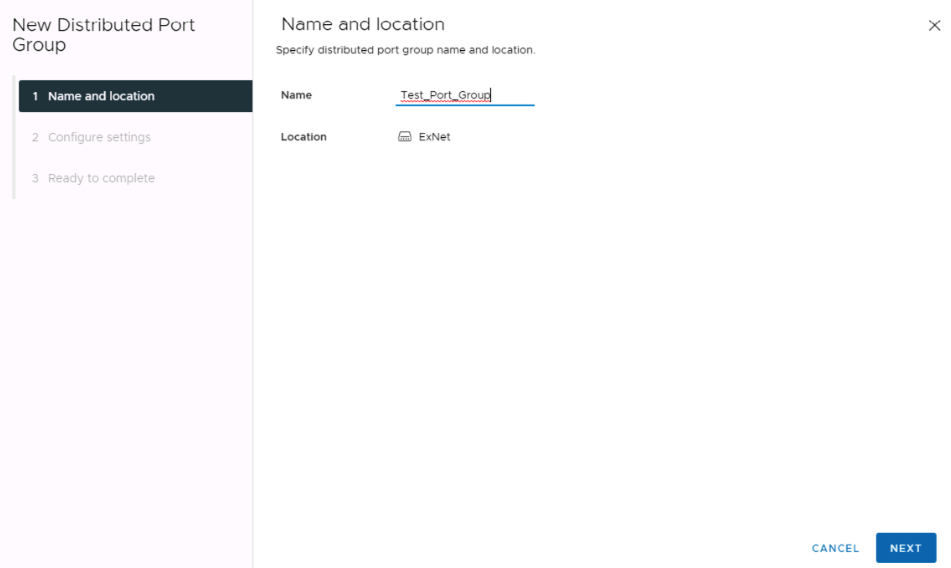This screenshot has height=568, width=951.
Task: Click the Location label
Action: 303,137
